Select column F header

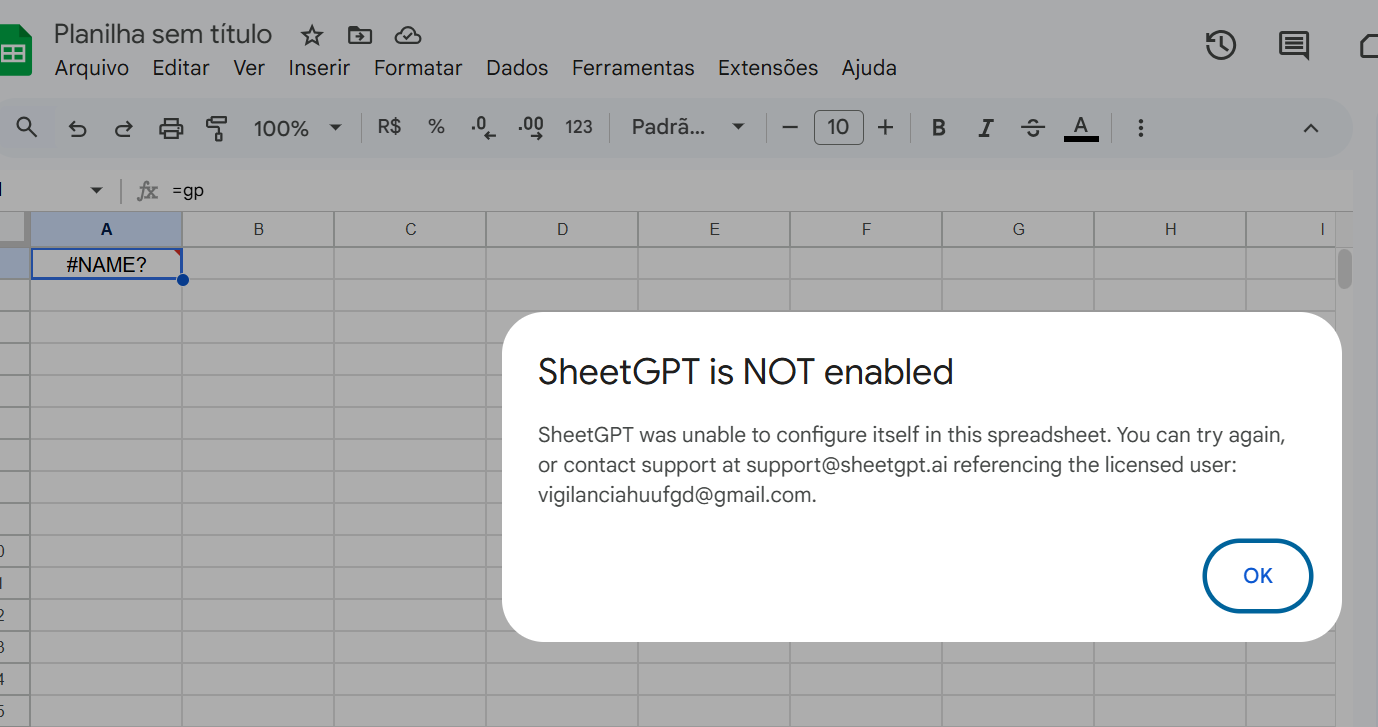[866, 229]
